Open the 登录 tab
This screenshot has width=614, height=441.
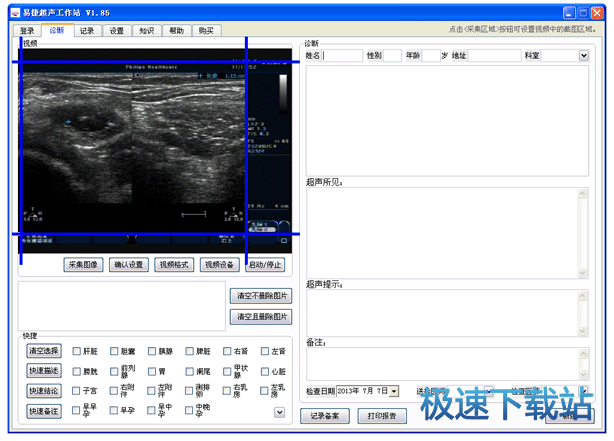(x=27, y=31)
